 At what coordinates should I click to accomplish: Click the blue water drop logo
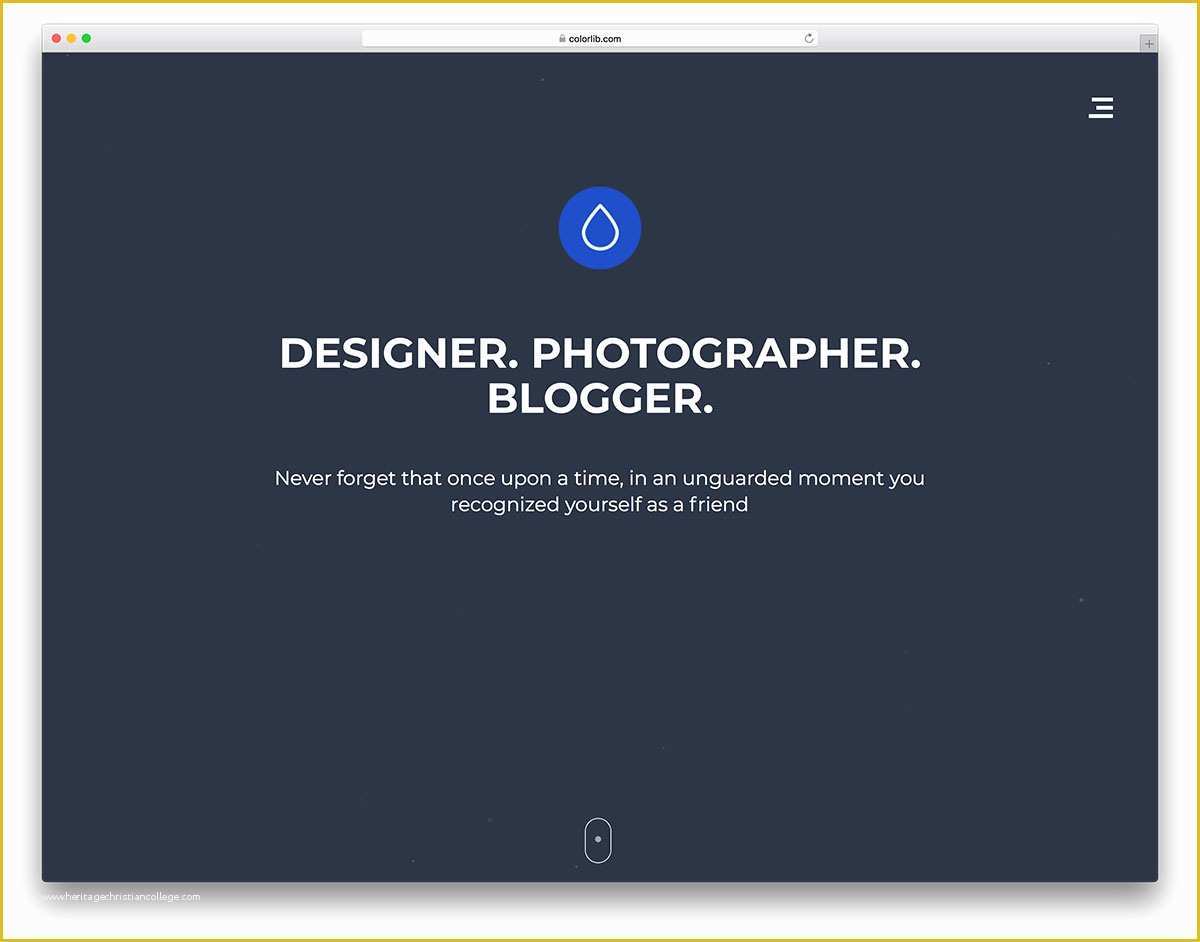click(599, 228)
